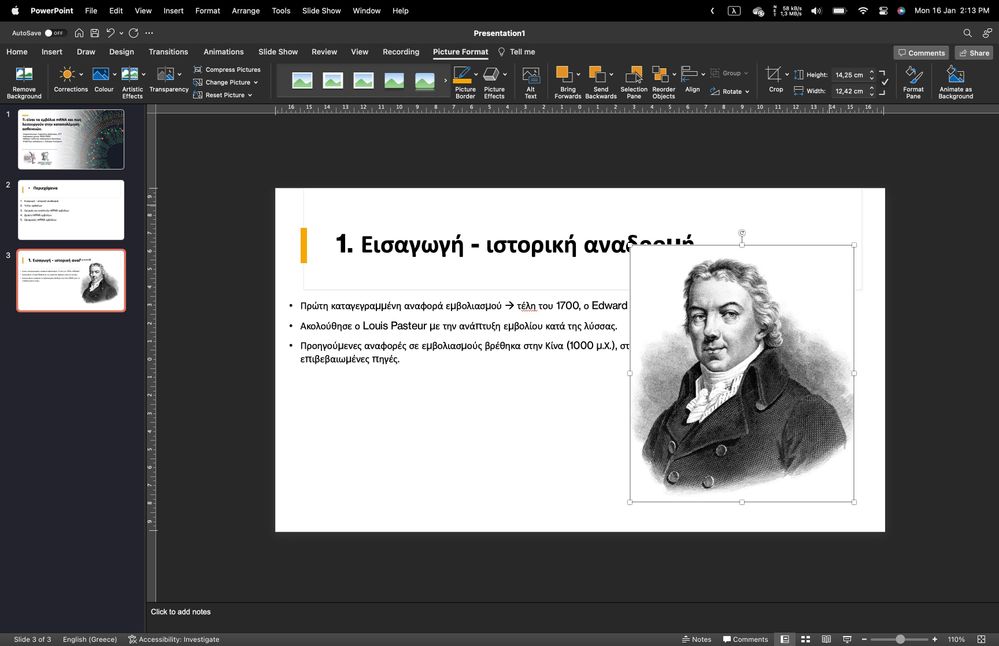Click the Group dropdown
The height and width of the screenshot is (646, 999).
coord(730,73)
